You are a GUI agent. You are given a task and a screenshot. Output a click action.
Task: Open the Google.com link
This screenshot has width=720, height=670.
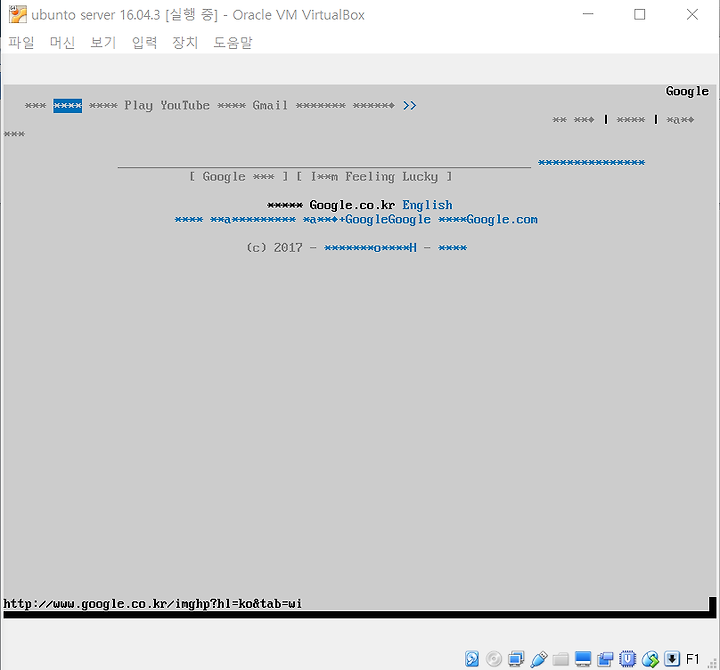(502, 220)
